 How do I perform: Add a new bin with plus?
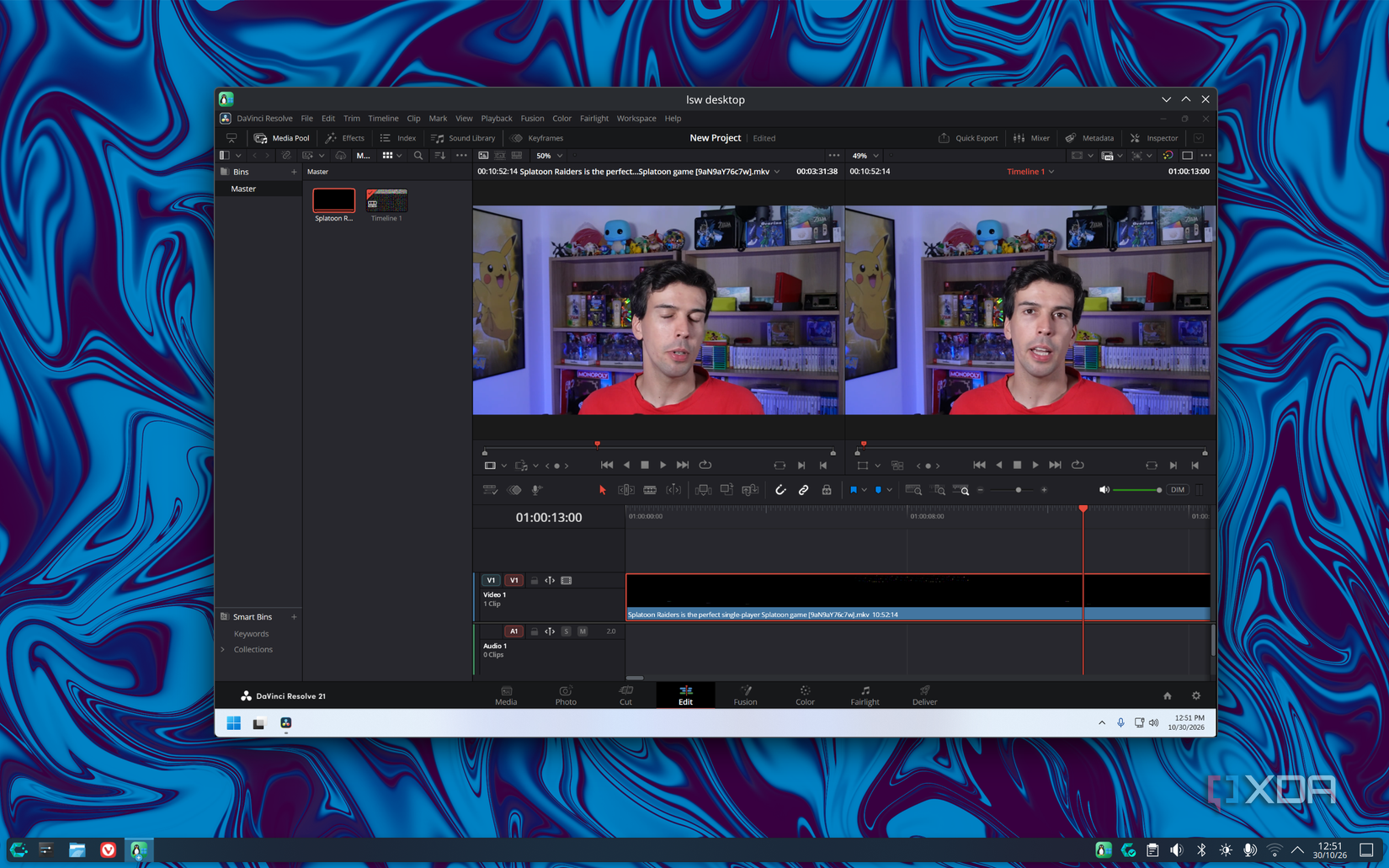(x=294, y=172)
